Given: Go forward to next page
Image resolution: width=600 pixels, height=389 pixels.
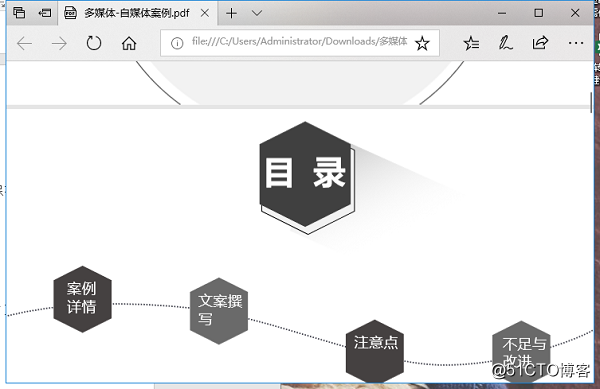Looking at the screenshot, I should [x=59, y=43].
